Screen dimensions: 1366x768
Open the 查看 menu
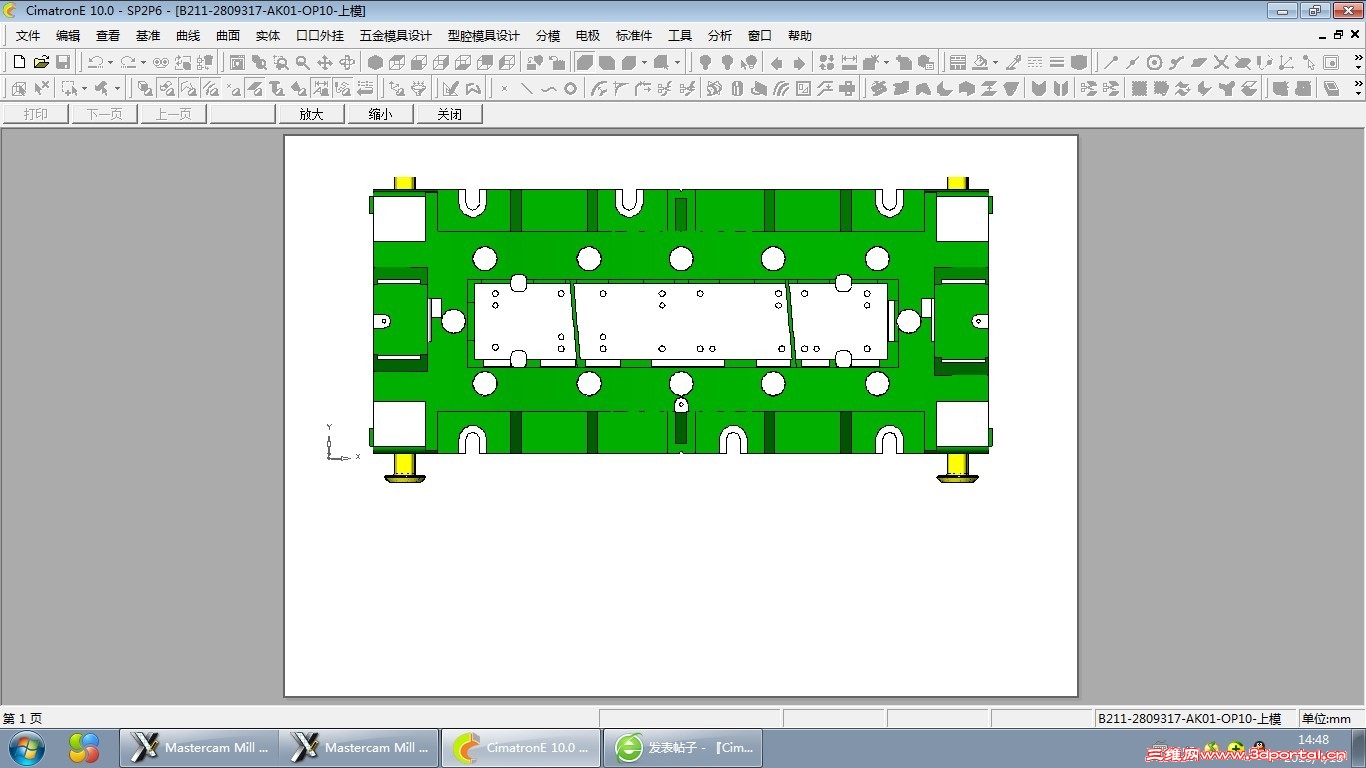tap(108, 36)
